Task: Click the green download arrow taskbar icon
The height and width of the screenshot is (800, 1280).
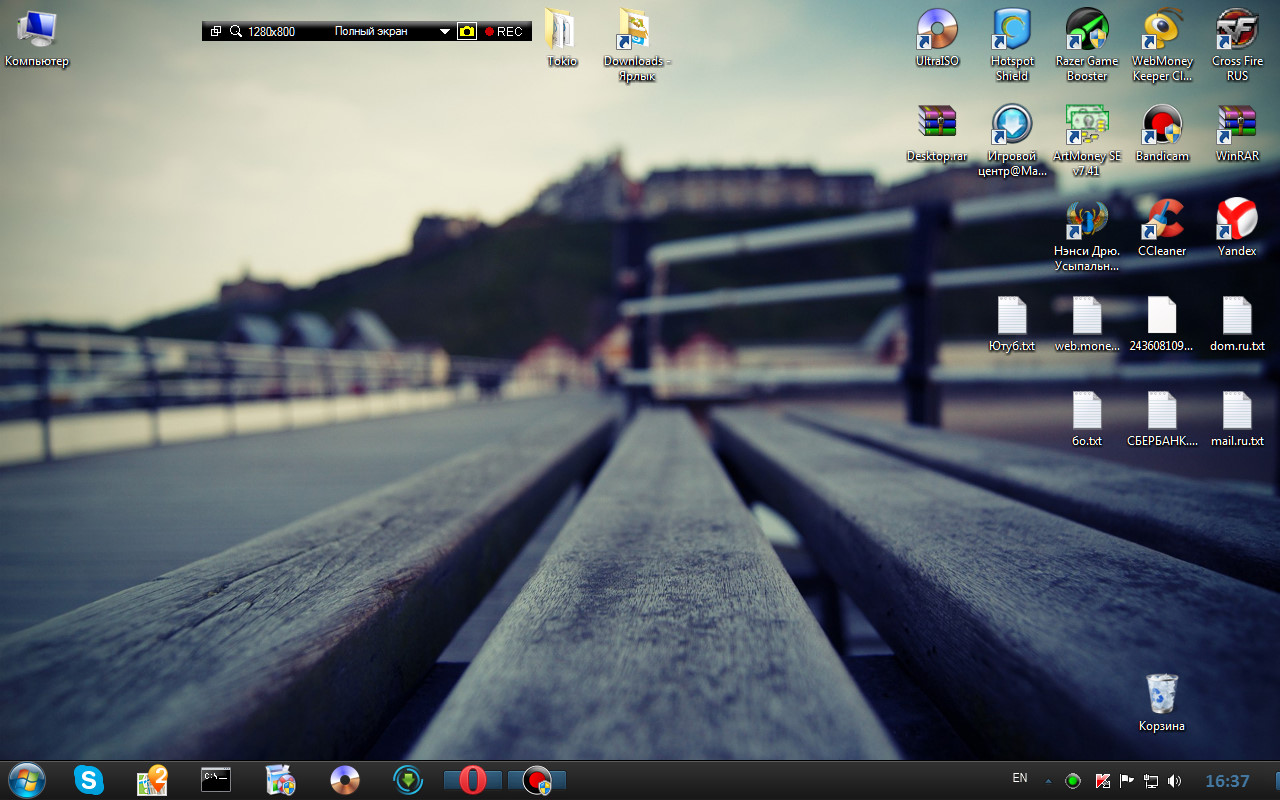Action: [408, 780]
